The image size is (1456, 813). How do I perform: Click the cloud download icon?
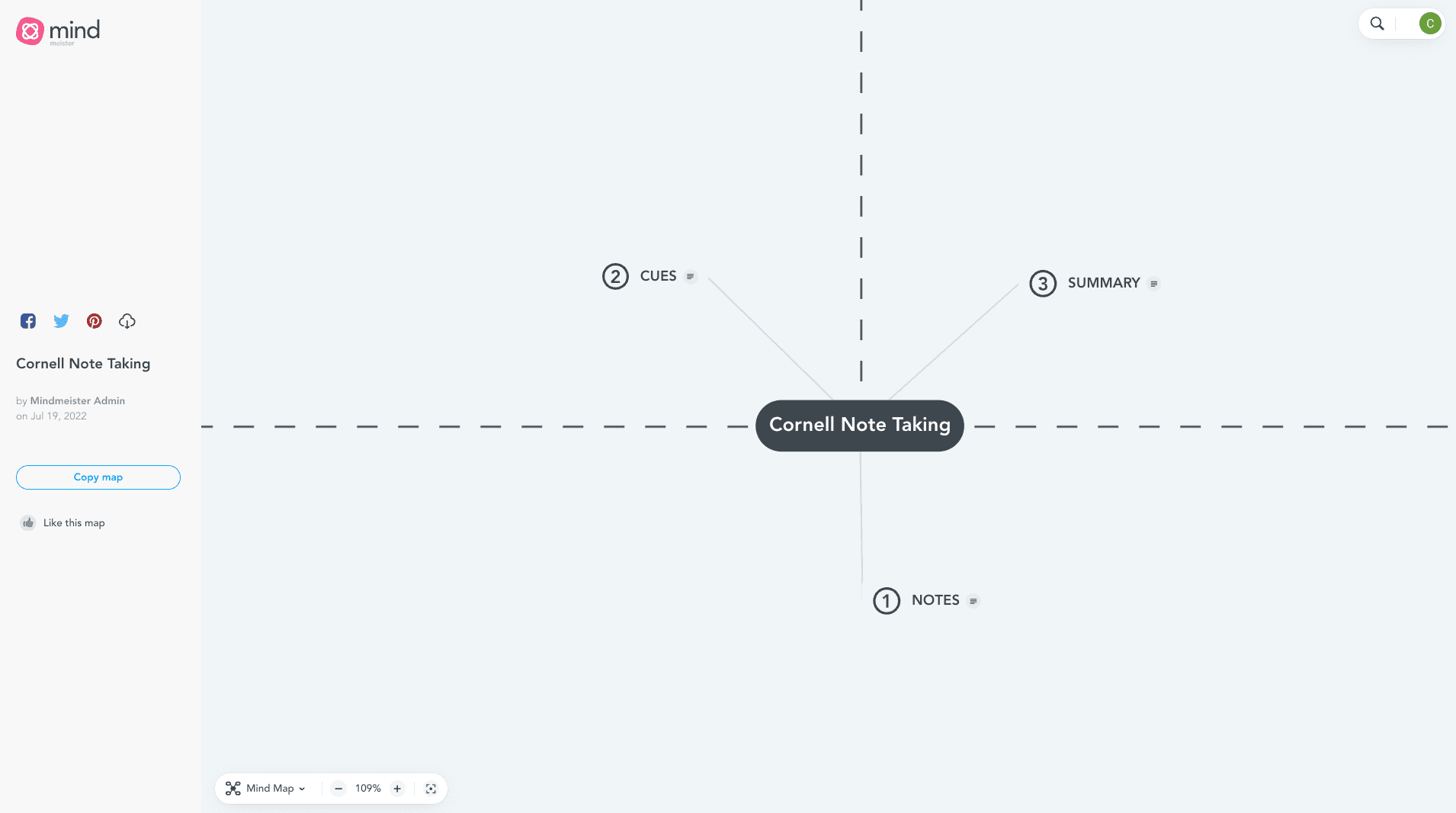pyautogui.click(x=127, y=321)
